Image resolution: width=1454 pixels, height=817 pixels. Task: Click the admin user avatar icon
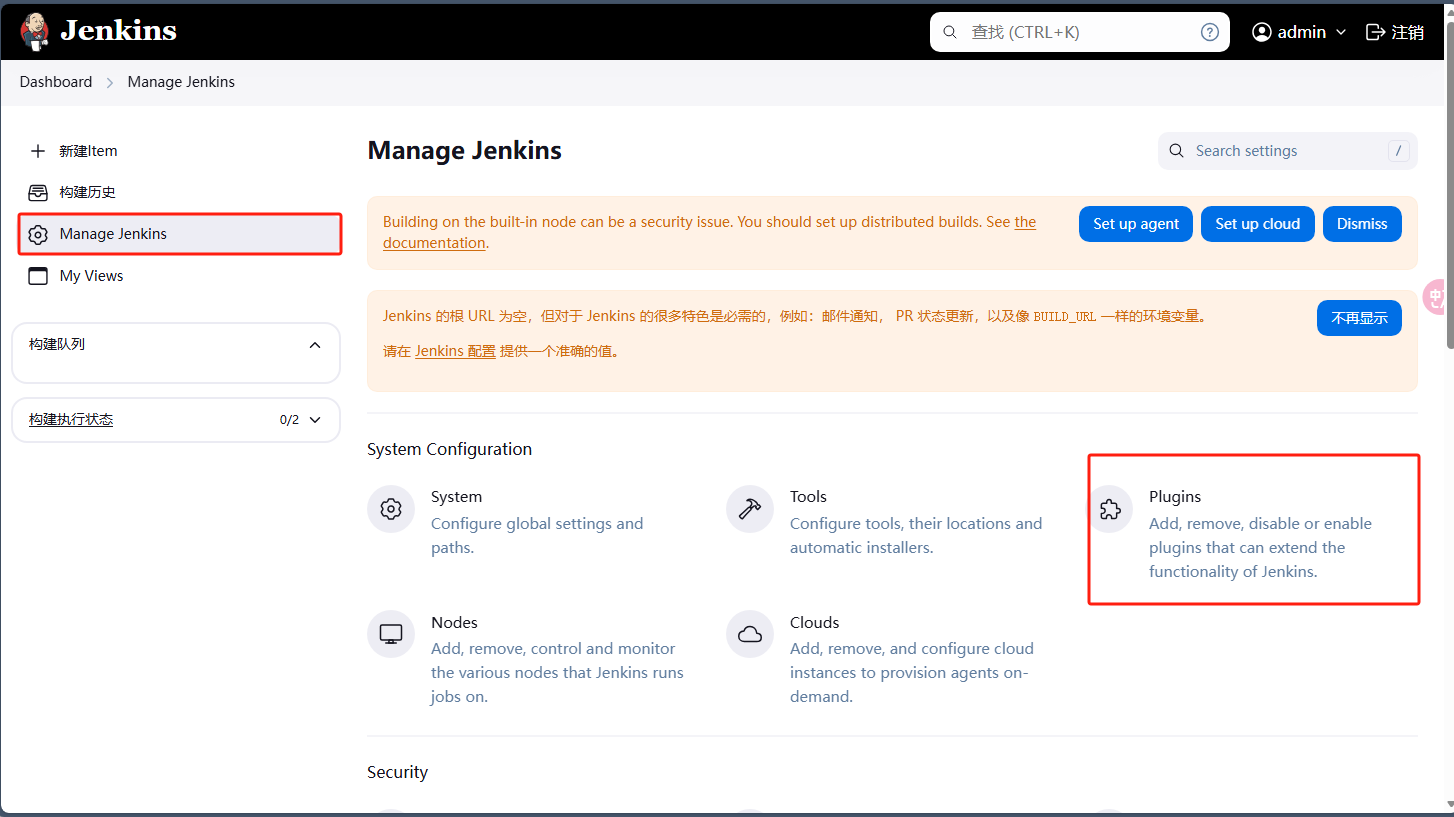(x=1262, y=32)
